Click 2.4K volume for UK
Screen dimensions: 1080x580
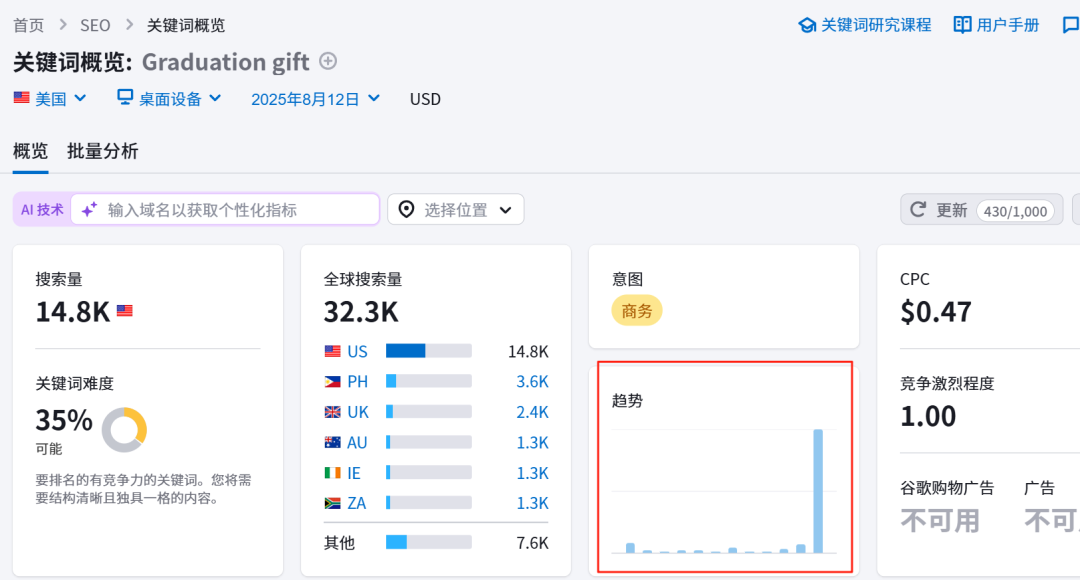pyautogui.click(x=532, y=412)
